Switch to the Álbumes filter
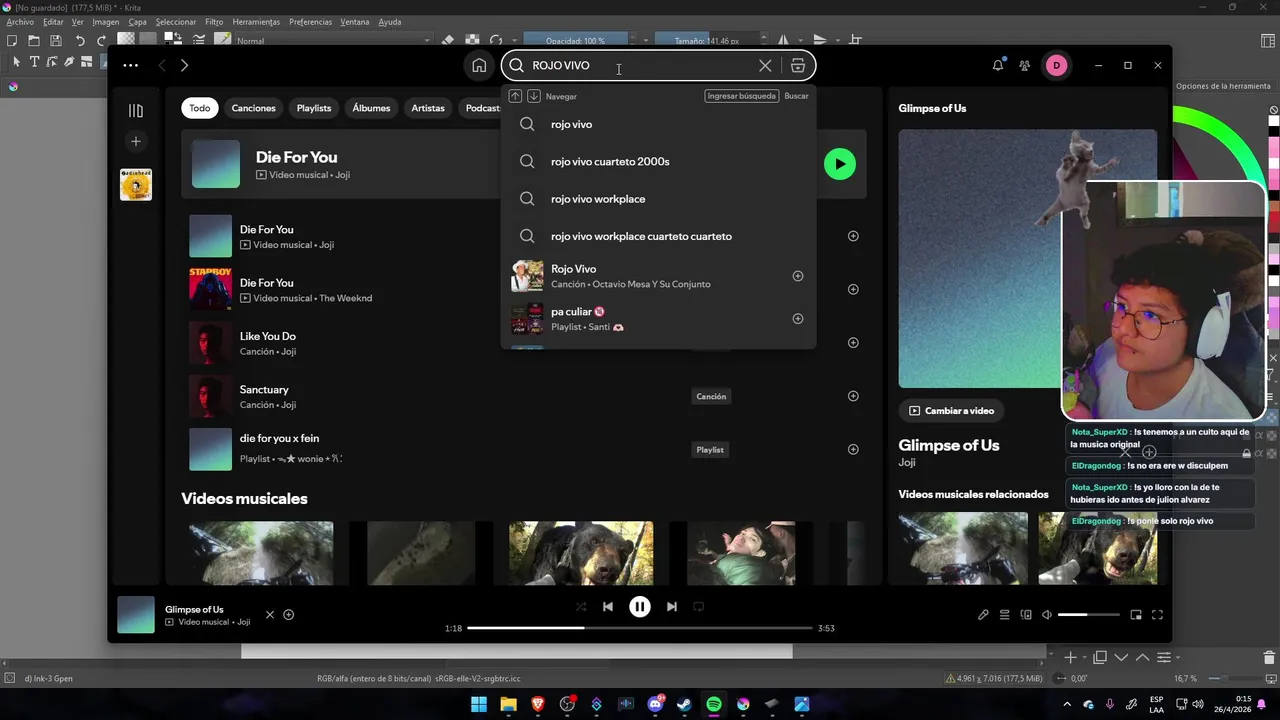Screen dimensions: 1280x720 click(x=371, y=108)
